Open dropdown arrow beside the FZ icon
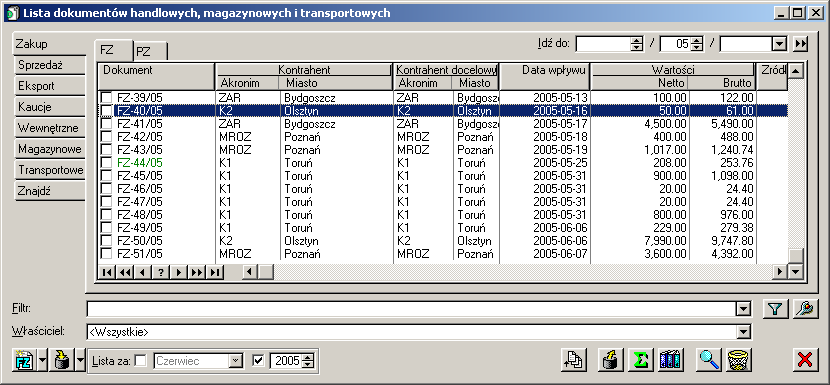The width and height of the screenshot is (830, 385). (x=42, y=361)
